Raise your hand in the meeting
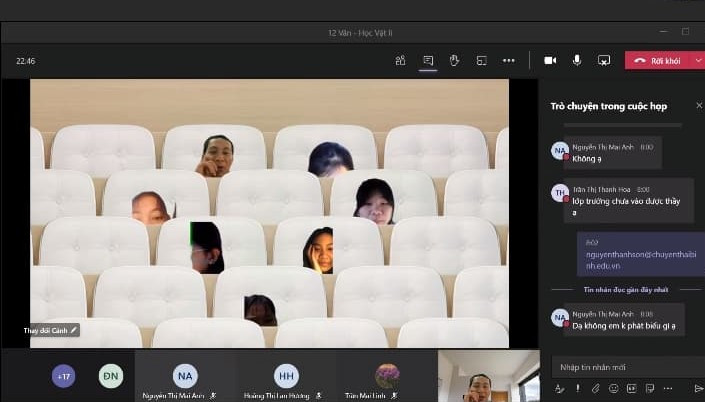Image resolution: width=705 pixels, height=402 pixels. point(454,60)
